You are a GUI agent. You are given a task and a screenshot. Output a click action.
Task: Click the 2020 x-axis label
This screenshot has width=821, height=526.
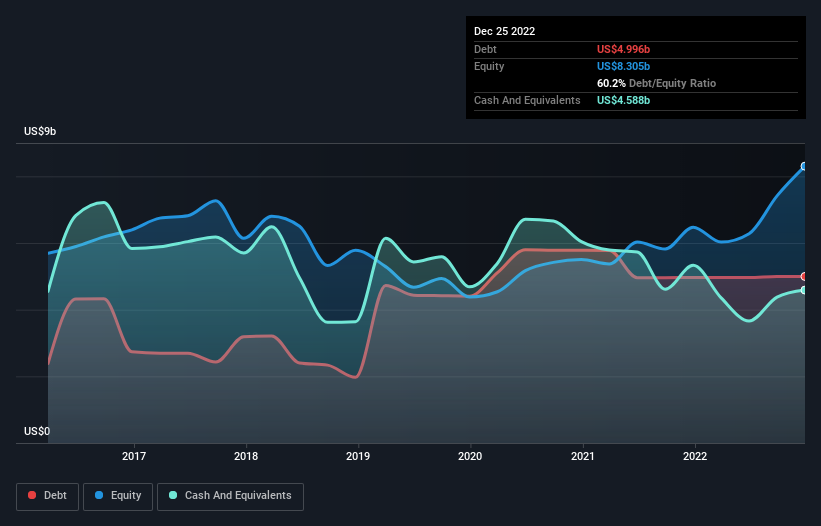pyautogui.click(x=470, y=456)
